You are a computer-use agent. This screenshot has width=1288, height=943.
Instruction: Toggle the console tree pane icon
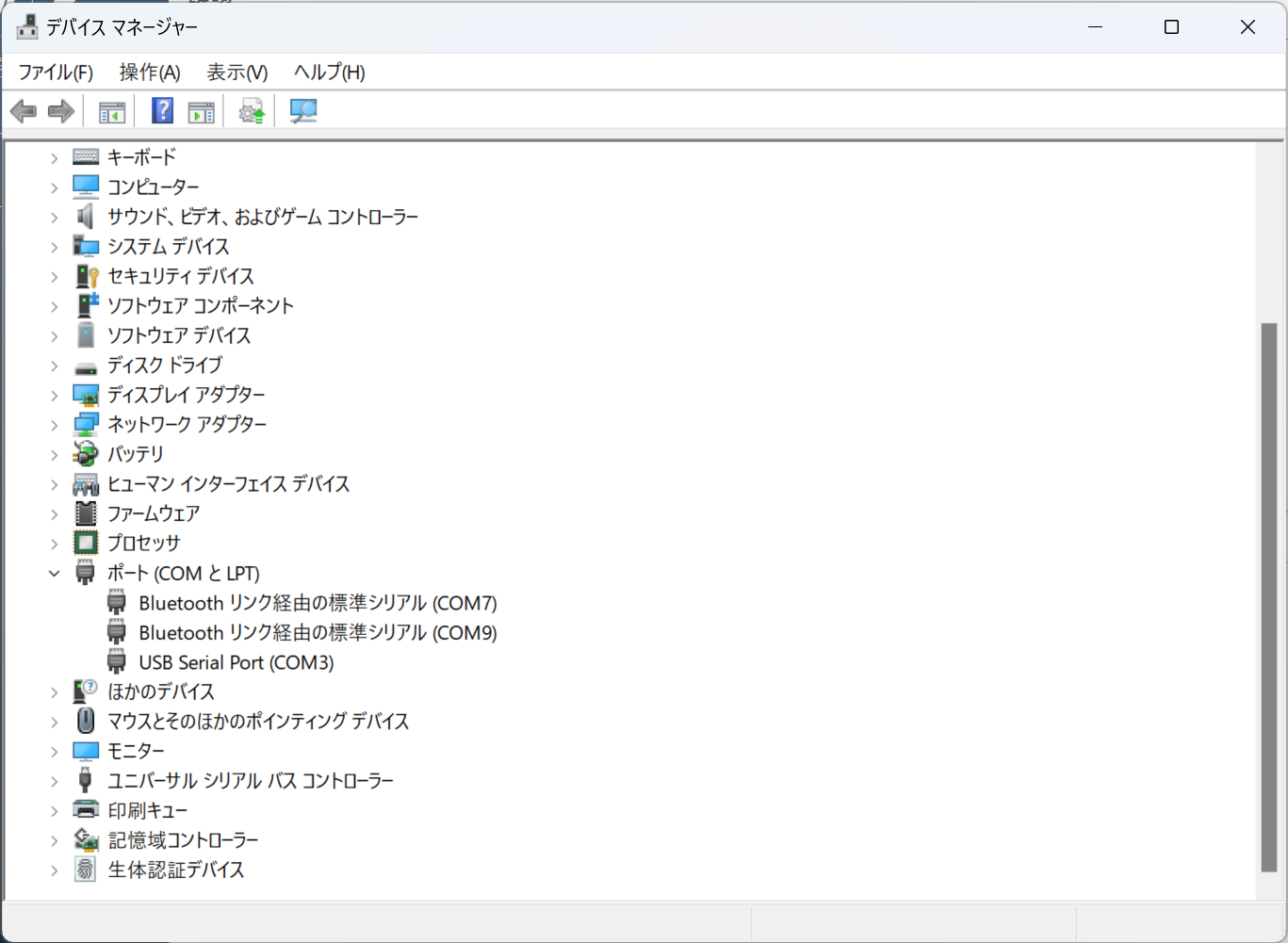(x=111, y=110)
